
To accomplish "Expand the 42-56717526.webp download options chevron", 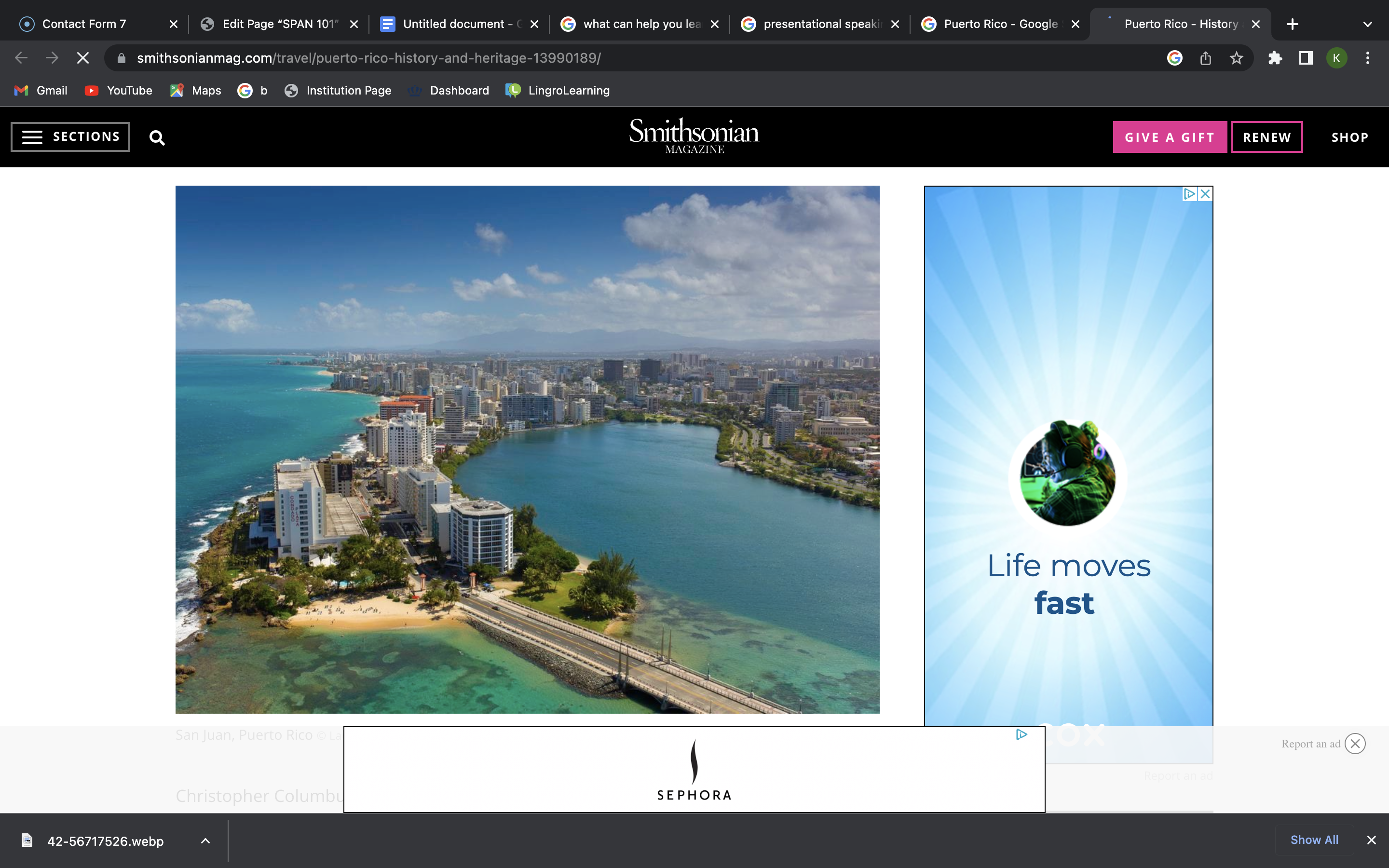I will pyautogui.click(x=205, y=841).
